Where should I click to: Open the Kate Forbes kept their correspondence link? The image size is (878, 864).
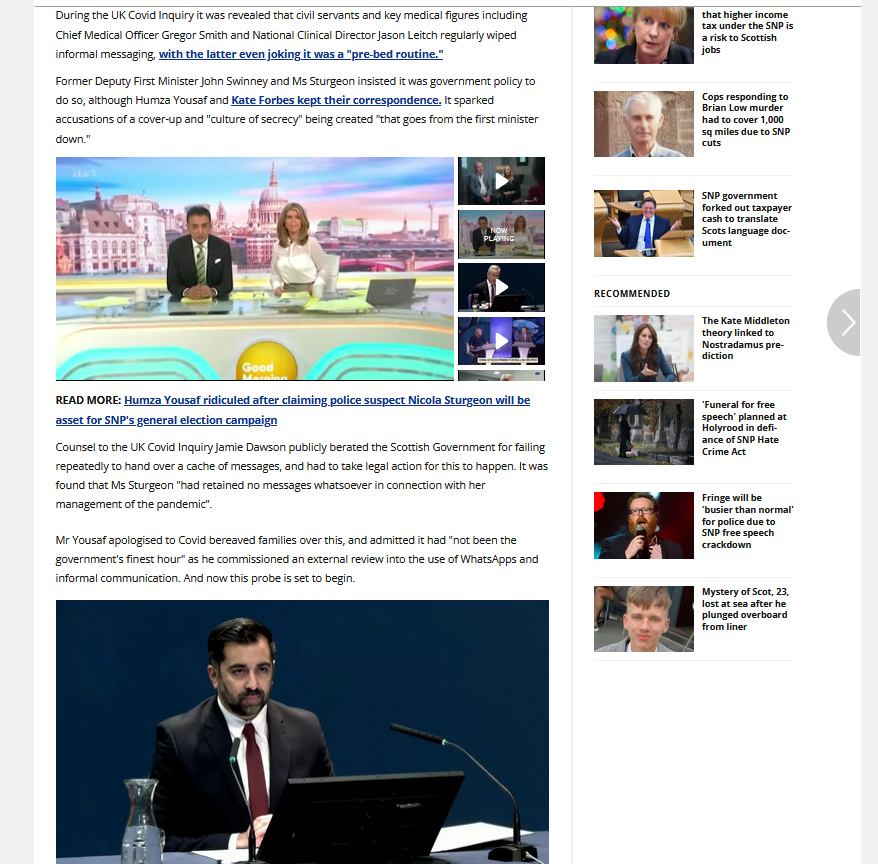336,100
